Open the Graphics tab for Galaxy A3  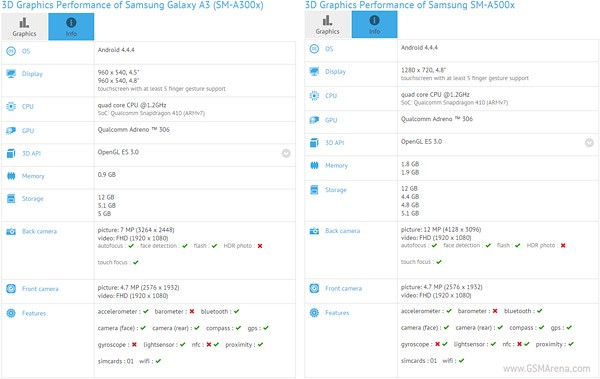(x=24, y=27)
